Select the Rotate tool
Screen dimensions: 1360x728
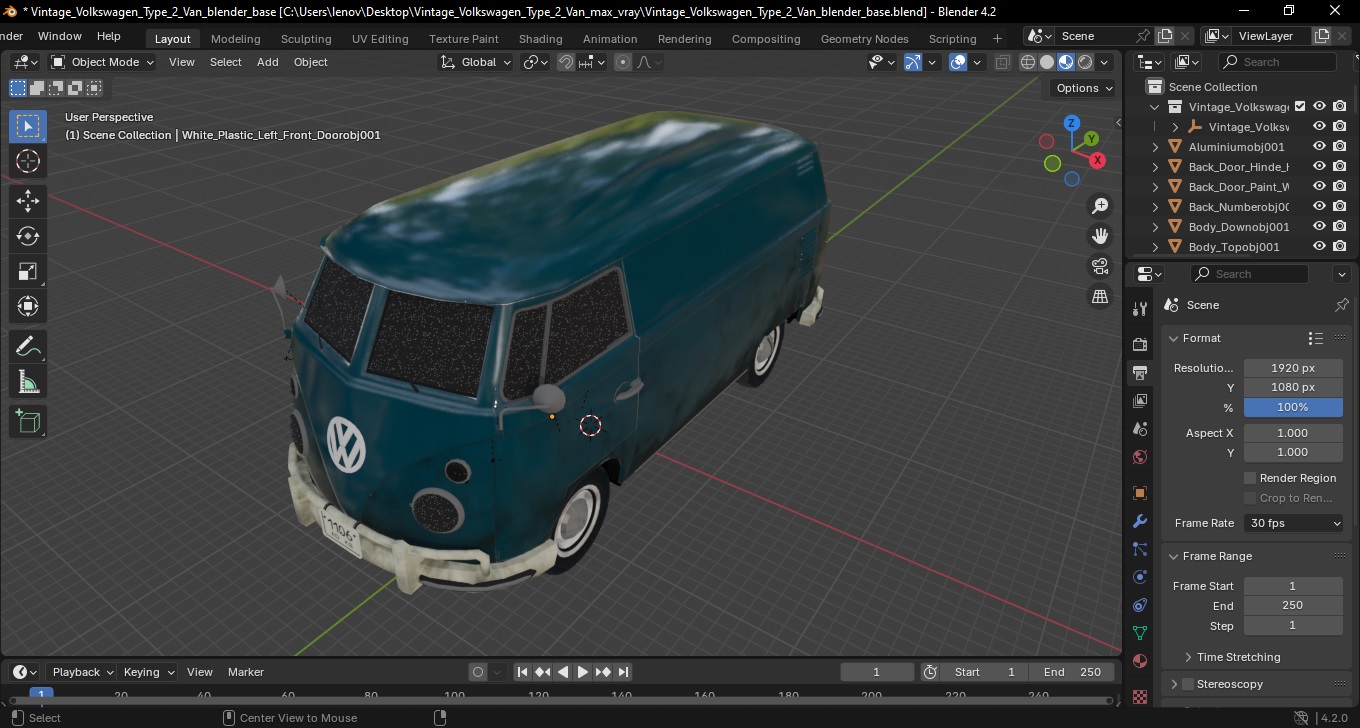[28, 236]
